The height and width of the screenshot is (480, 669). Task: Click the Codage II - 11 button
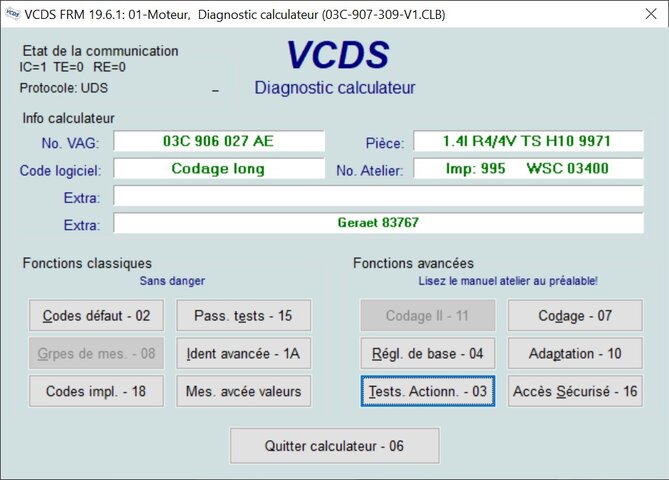click(428, 315)
